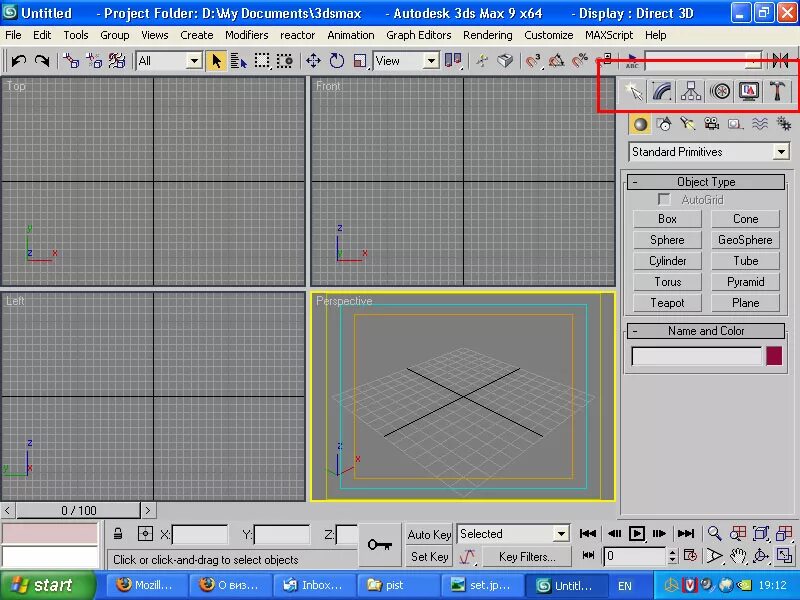The height and width of the screenshot is (600, 800).
Task: Step time slider forward with right arrow
Action: (x=148, y=510)
